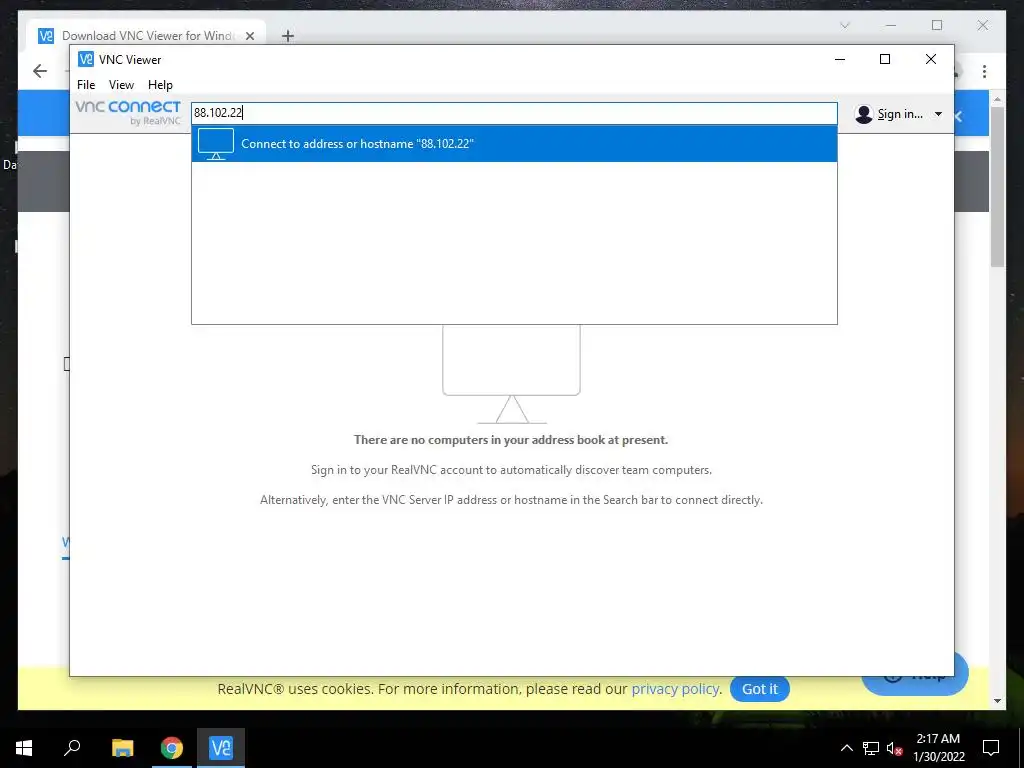Open File Explorer from the taskbar
The height and width of the screenshot is (768, 1024).
[122, 748]
